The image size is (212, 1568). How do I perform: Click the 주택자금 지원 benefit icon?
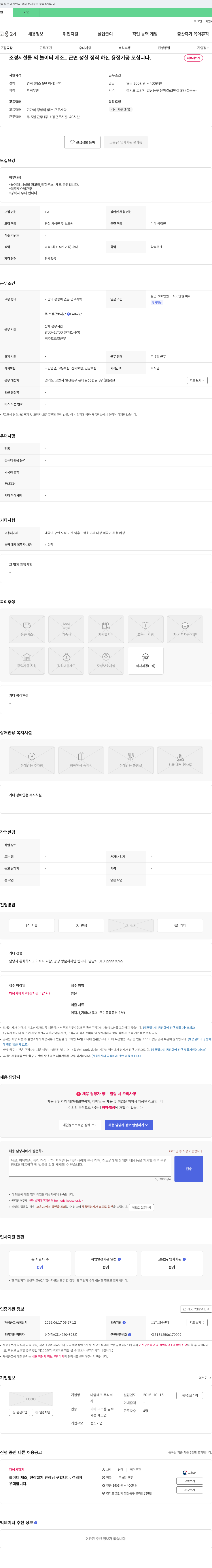click(x=27, y=661)
